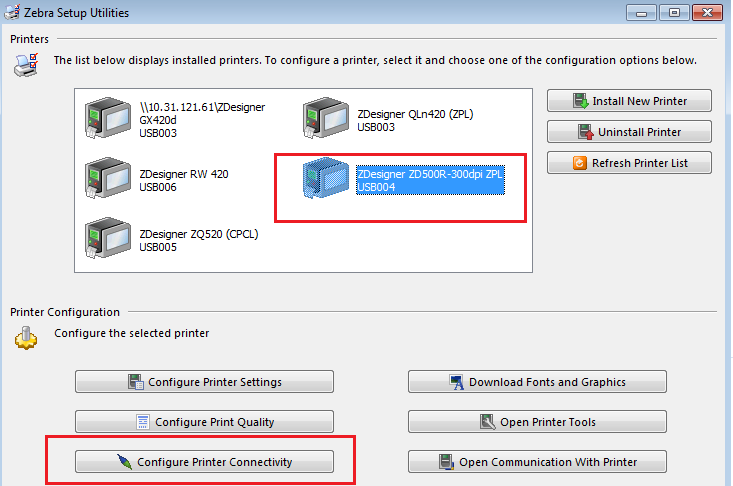Click Configure Printer Connectivity button
This screenshot has height=486, width=733.
pos(204,462)
